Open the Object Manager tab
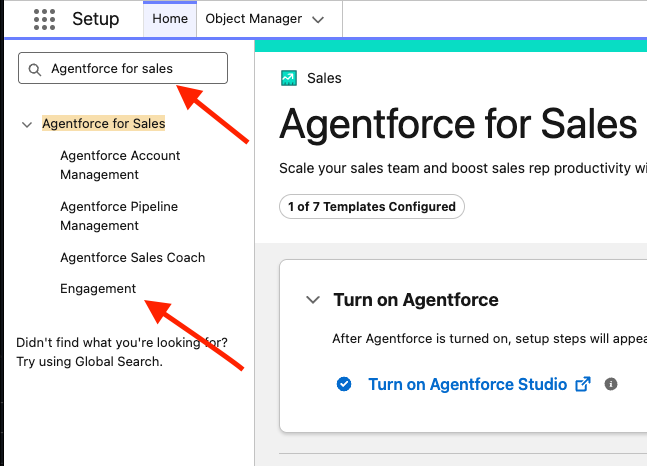This screenshot has width=647, height=466. click(253, 19)
